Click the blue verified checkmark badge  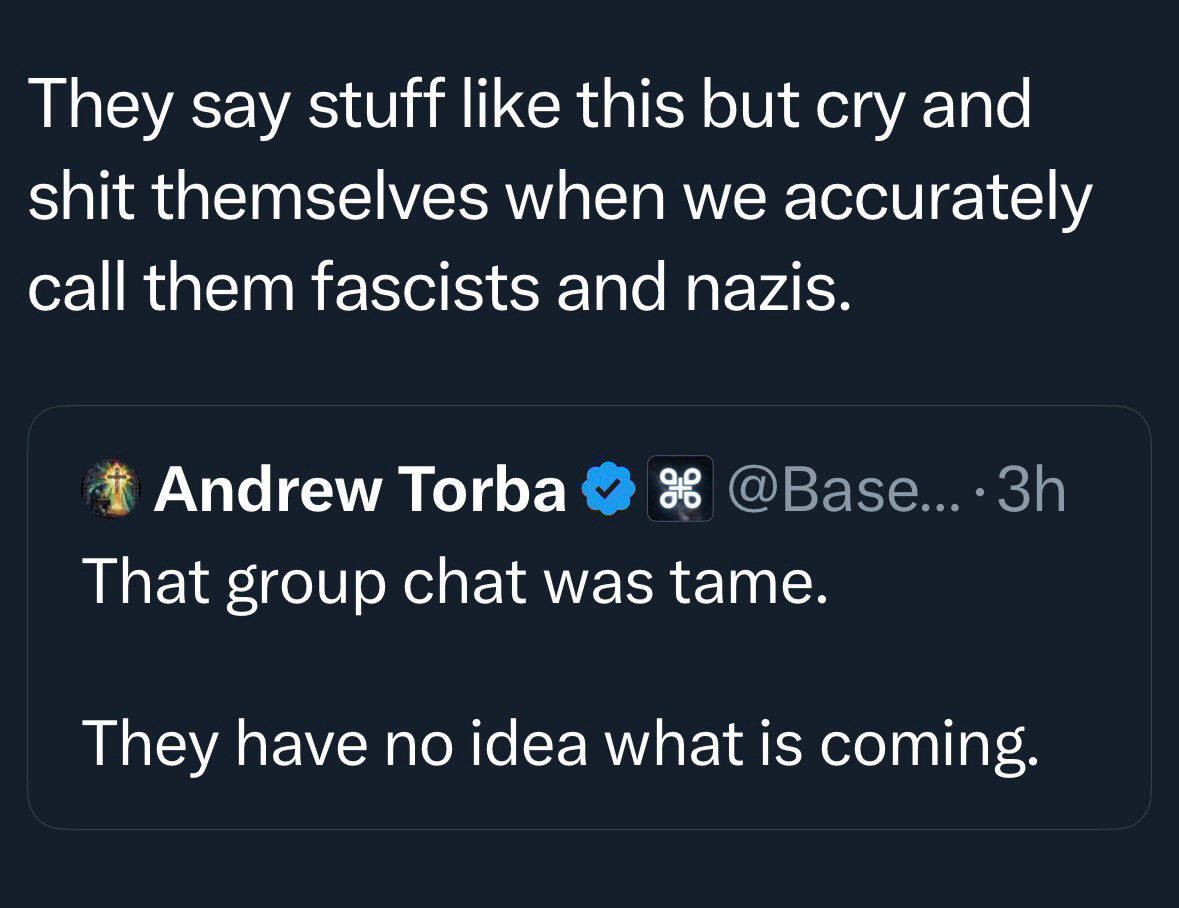tap(609, 490)
